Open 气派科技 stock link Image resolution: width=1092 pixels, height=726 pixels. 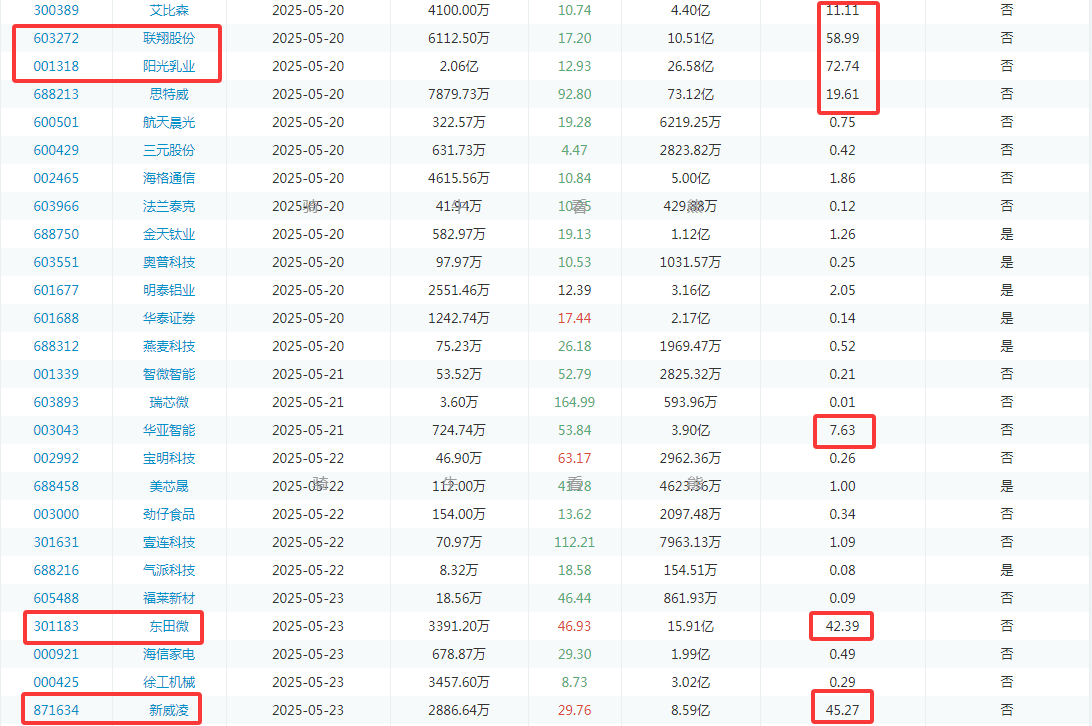[x=169, y=570]
